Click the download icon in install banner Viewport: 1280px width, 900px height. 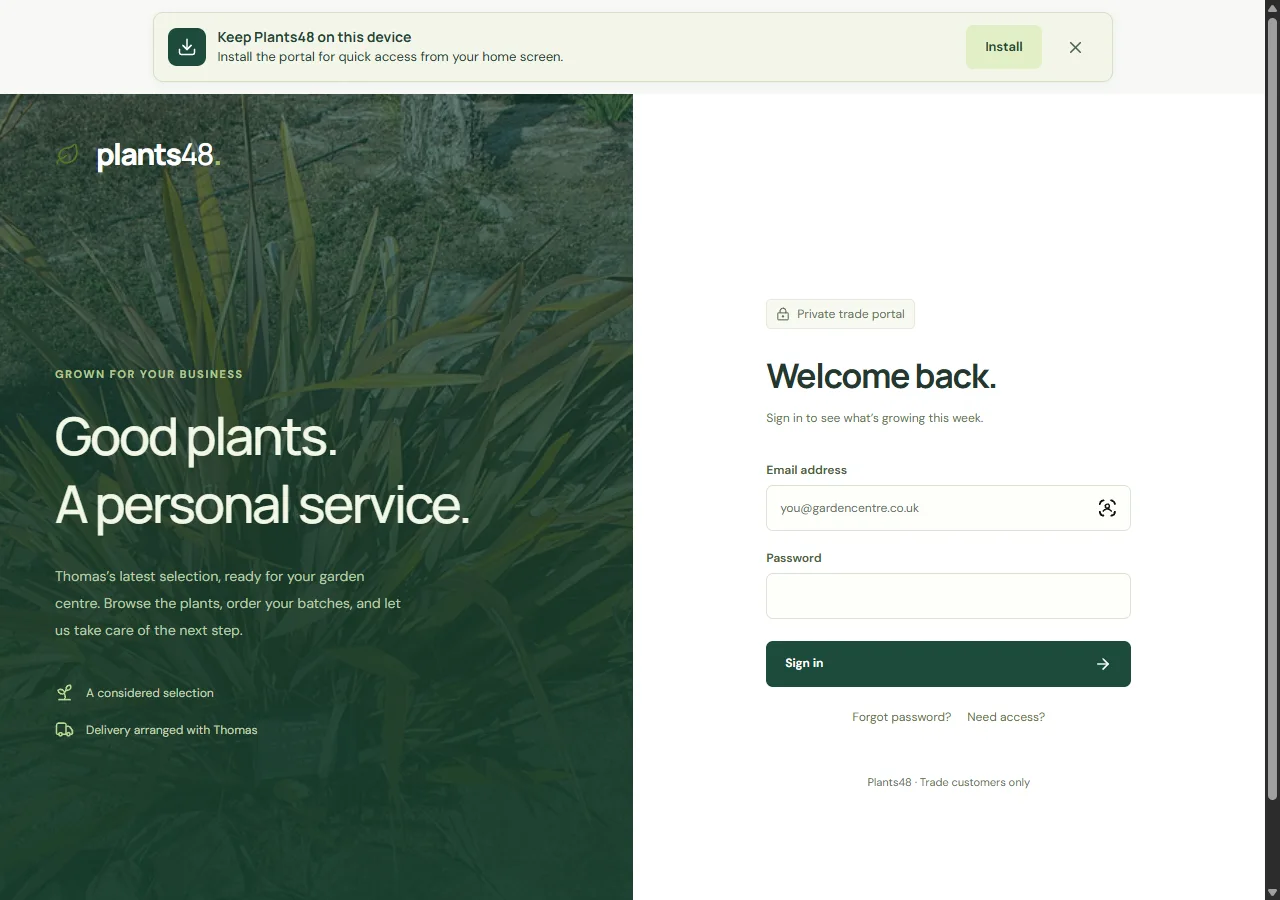click(x=187, y=47)
